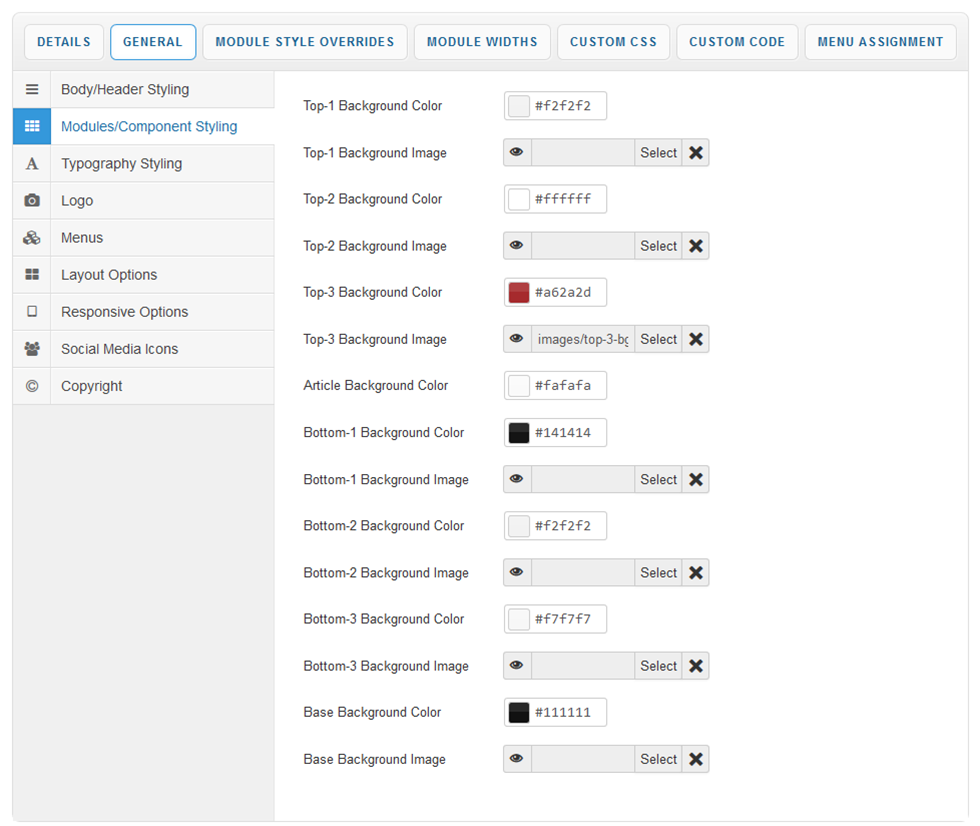Preview Base Background Image via eye icon

(517, 759)
